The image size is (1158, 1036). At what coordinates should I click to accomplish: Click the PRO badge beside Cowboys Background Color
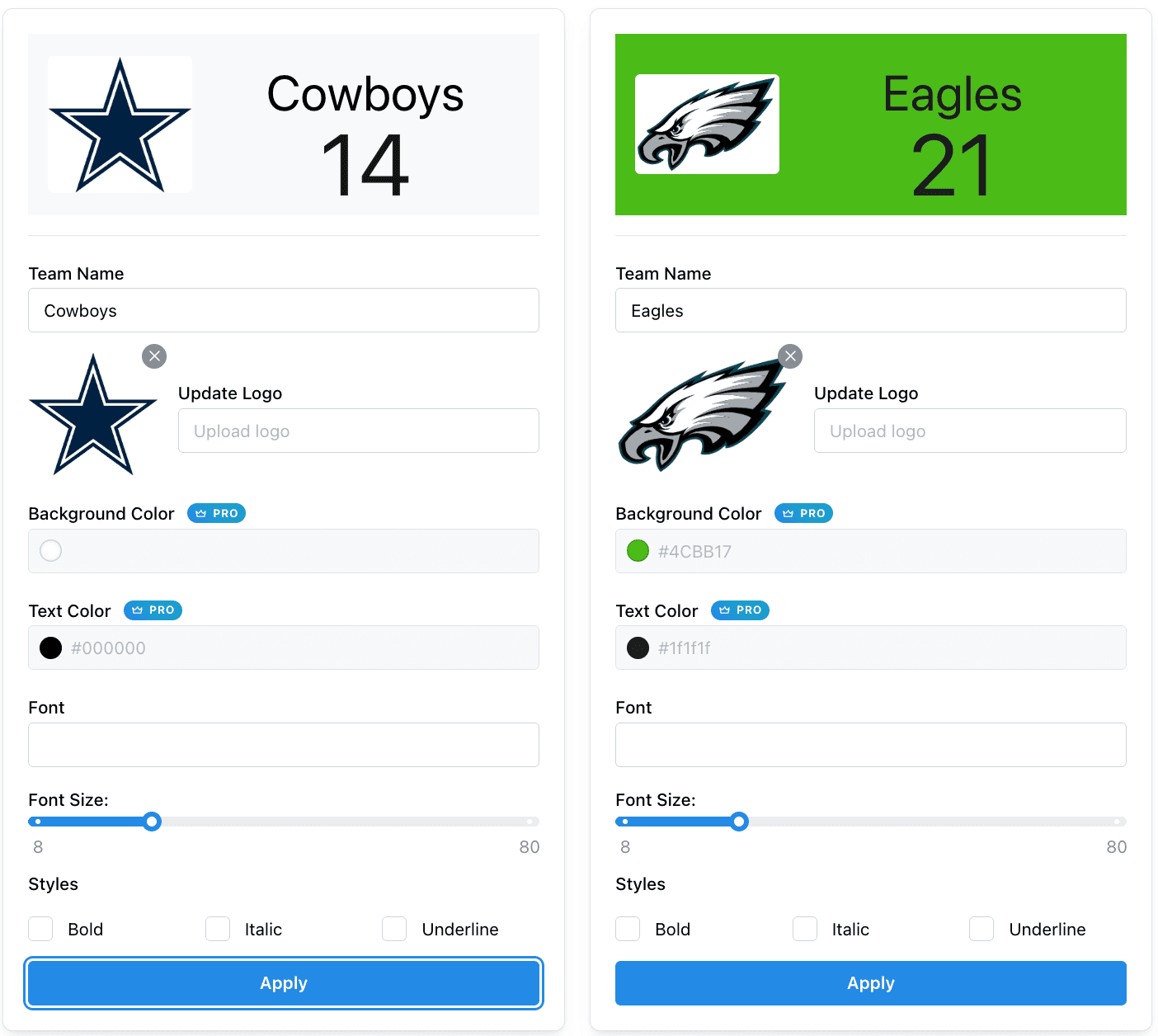(x=216, y=513)
